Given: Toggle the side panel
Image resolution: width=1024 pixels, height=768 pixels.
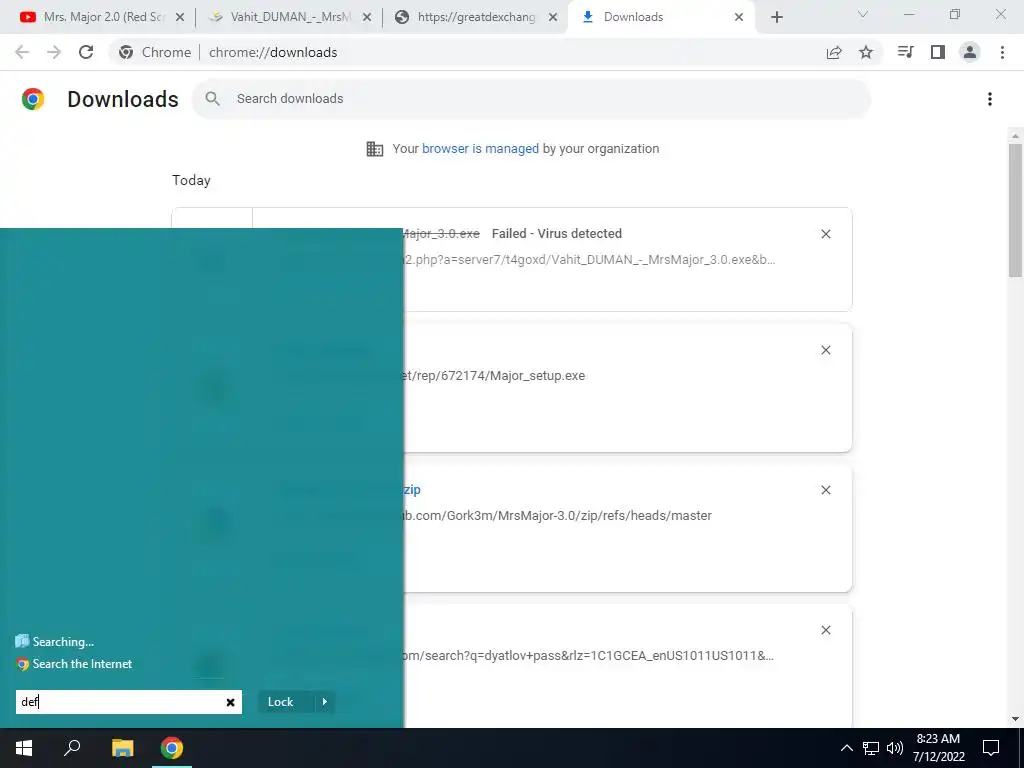Looking at the screenshot, I should [938, 52].
